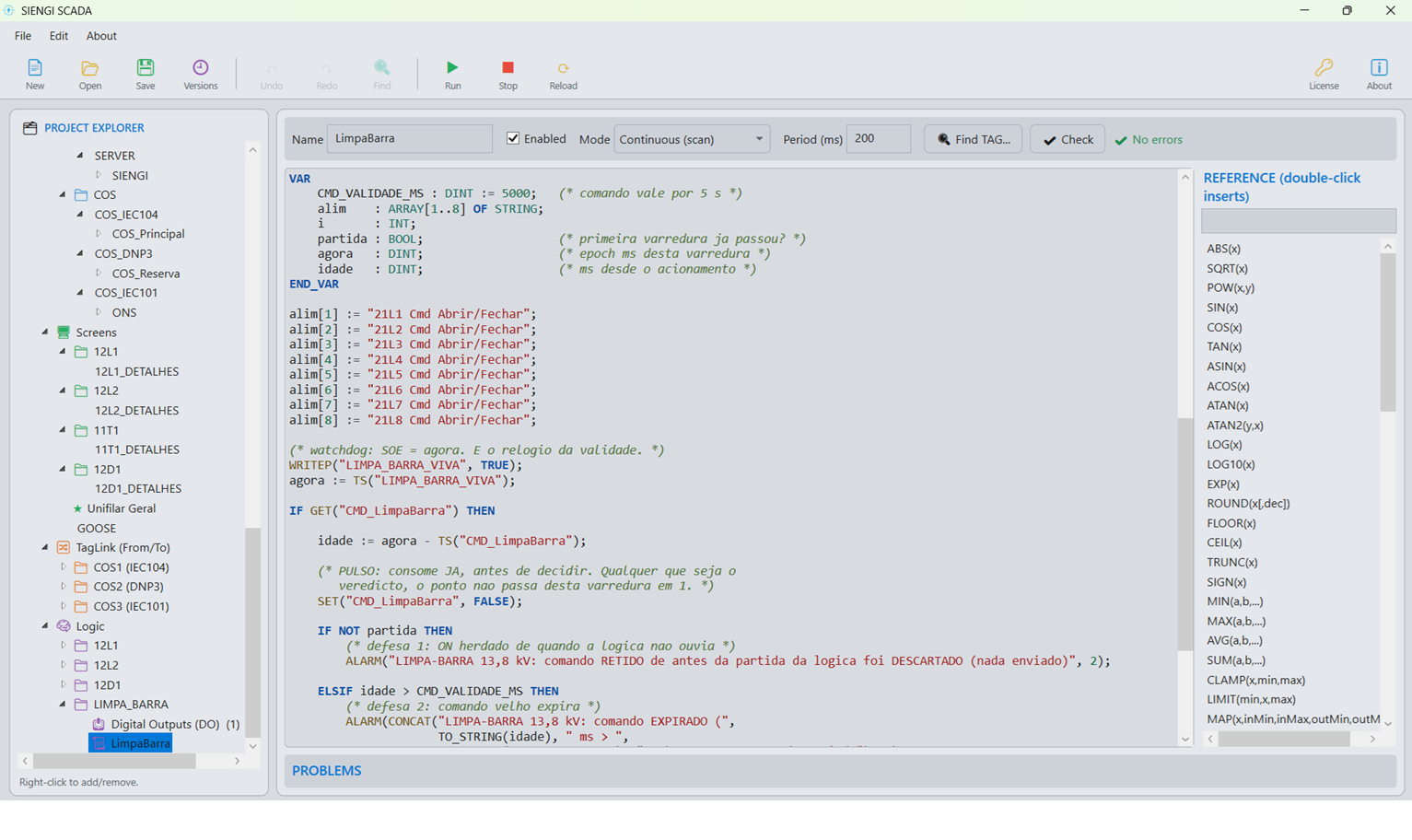Select COS3 (IEC101) tree item

[131, 606]
